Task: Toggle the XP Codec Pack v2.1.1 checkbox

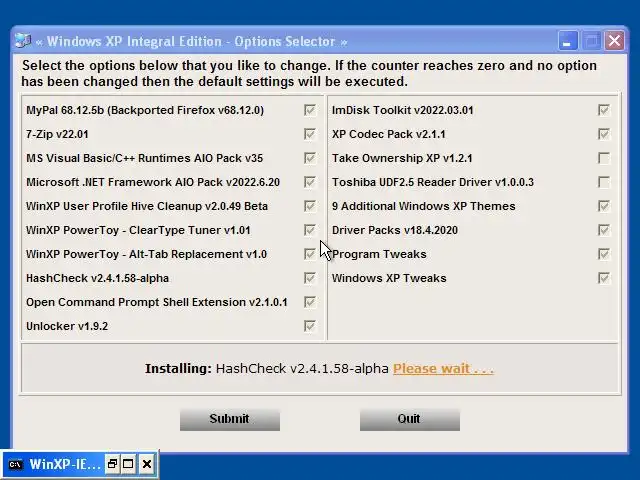Action: pos(604,134)
